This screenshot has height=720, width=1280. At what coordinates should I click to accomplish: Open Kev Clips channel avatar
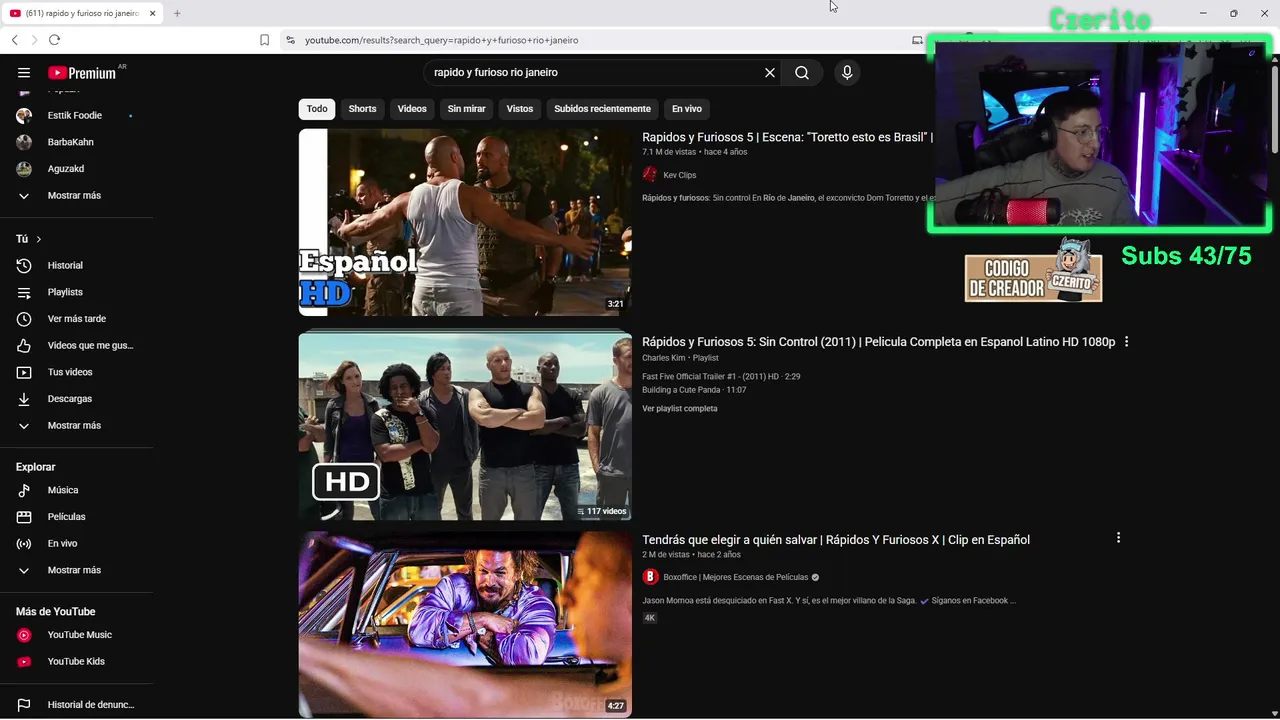coord(650,175)
